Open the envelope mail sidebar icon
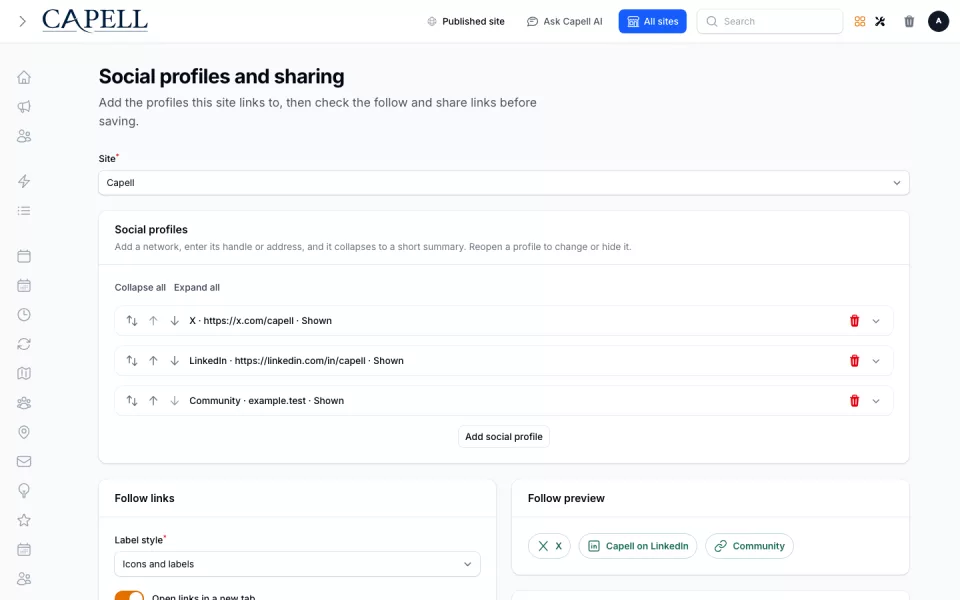 (24, 462)
